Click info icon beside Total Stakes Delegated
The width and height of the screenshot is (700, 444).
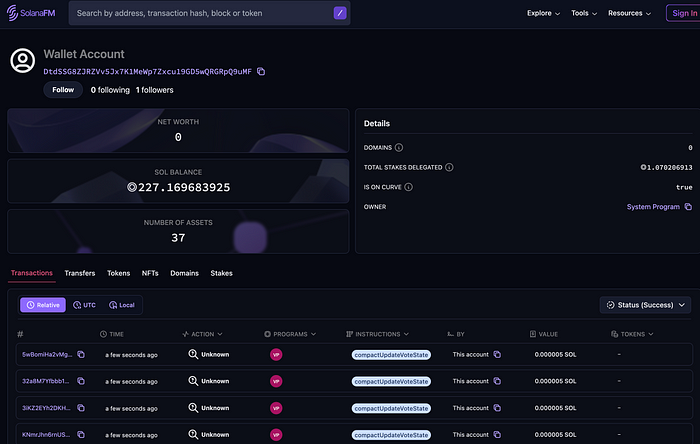coord(449,167)
